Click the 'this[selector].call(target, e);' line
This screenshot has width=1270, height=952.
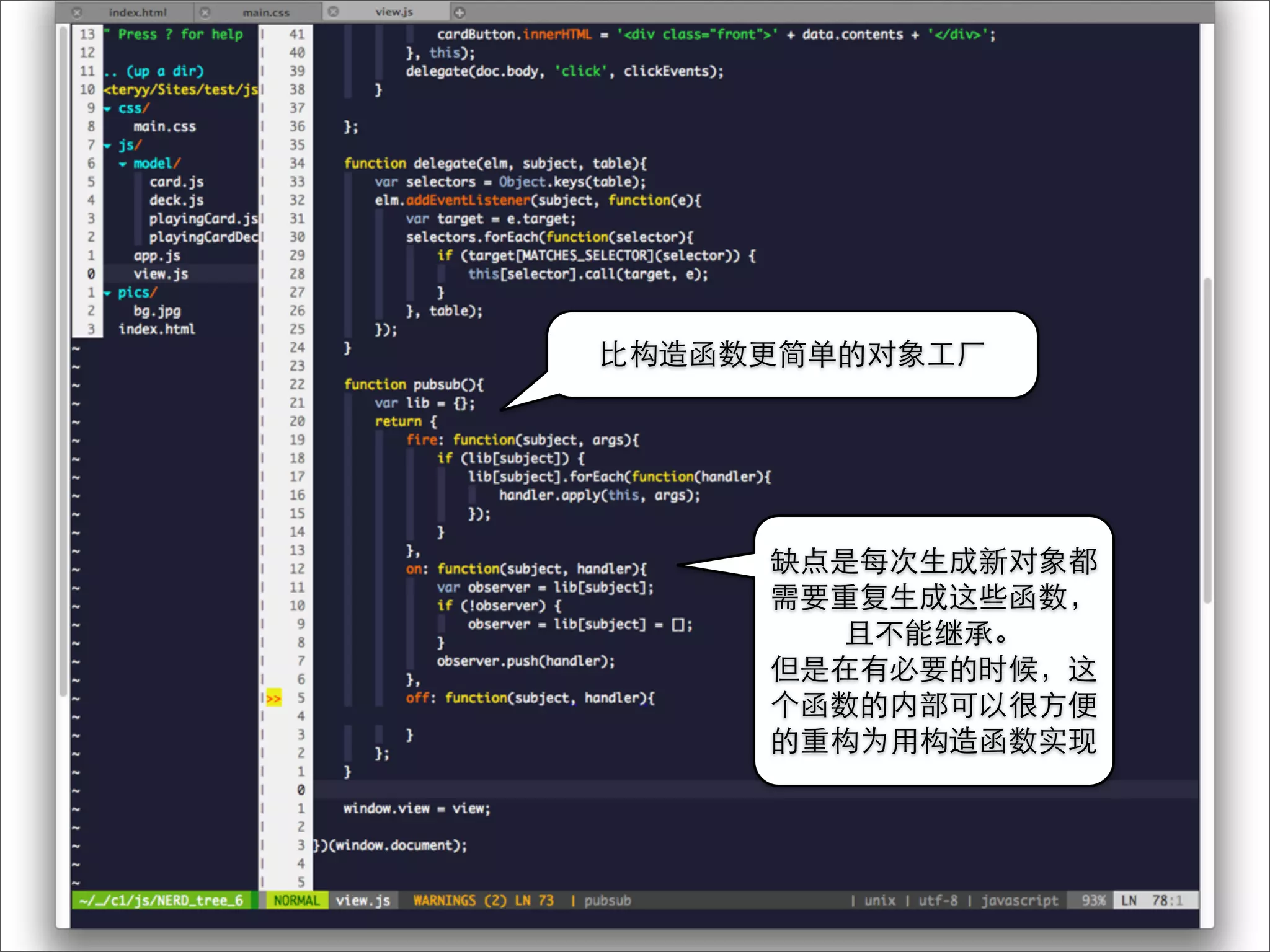(x=588, y=274)
